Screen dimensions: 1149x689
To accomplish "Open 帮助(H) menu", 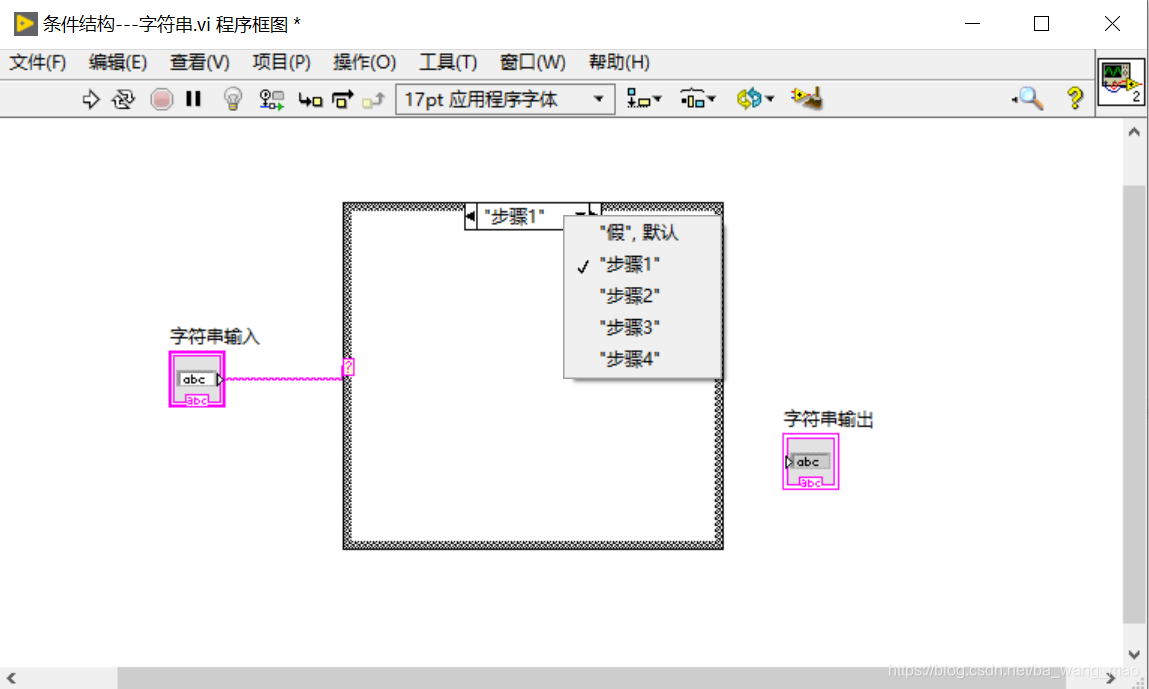I will tap(619, 62).
